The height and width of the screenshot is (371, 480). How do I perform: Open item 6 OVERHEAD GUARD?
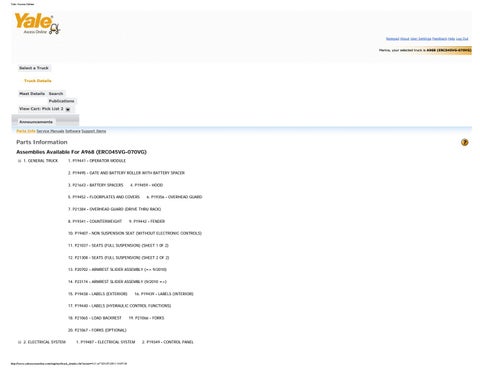[174, 197]
